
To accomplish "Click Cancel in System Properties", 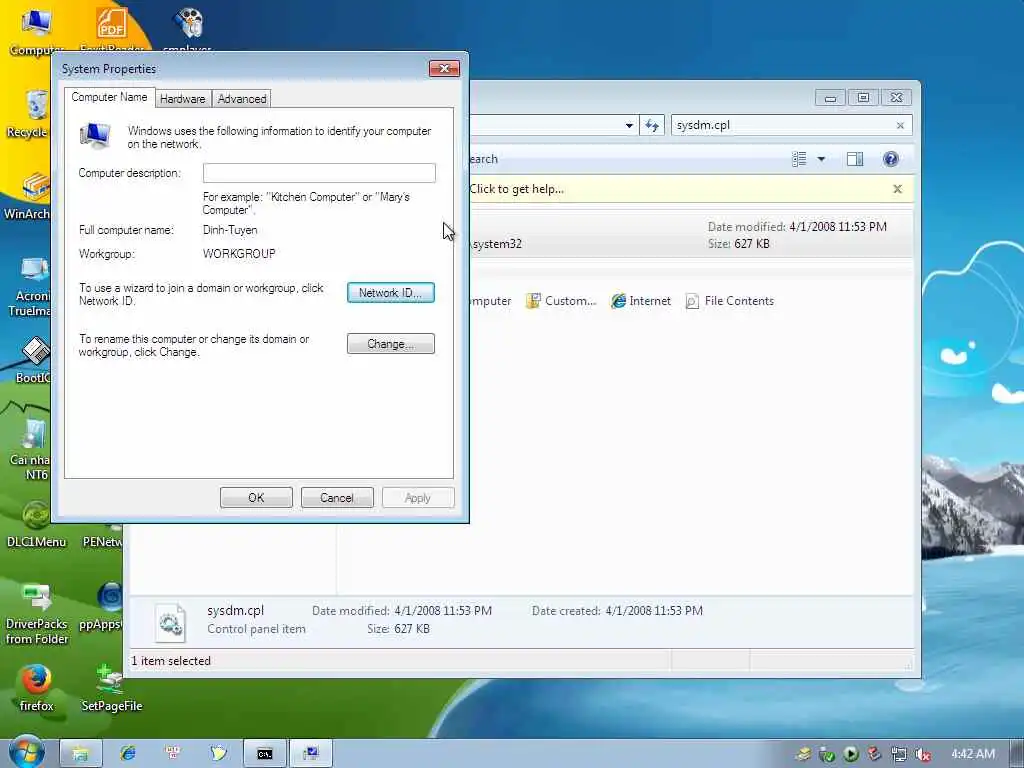I will (337, 498).
